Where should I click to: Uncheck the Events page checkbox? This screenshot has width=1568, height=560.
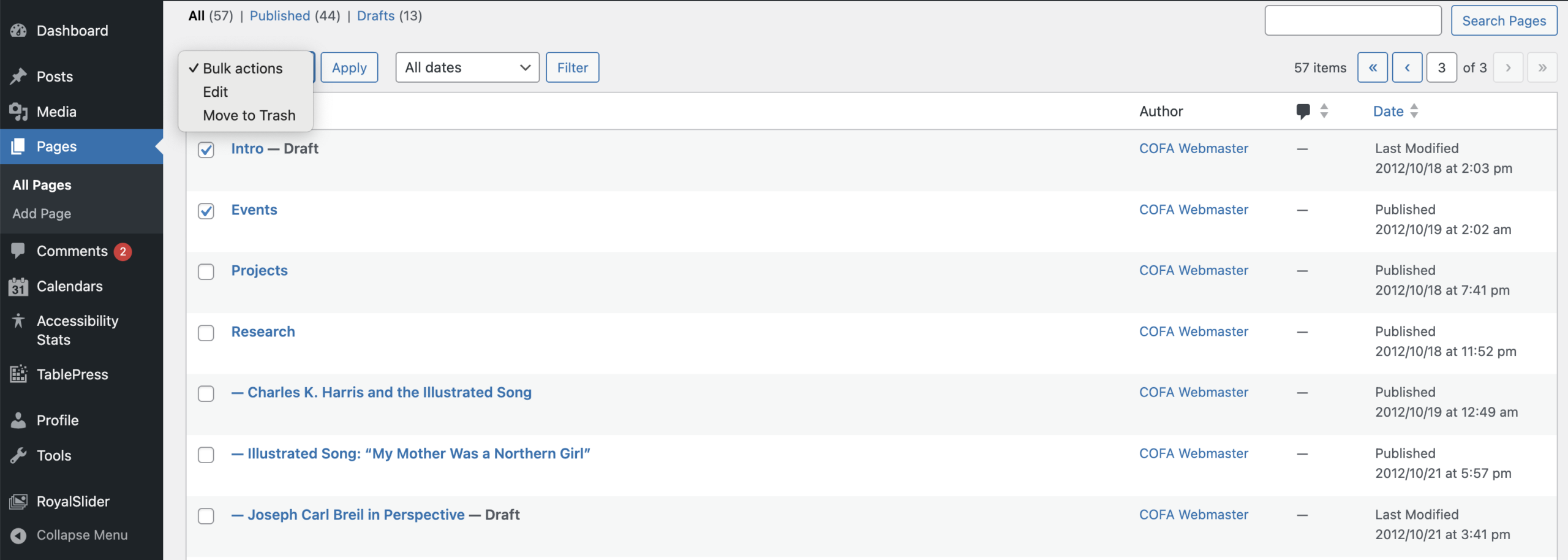click(206, 211)
